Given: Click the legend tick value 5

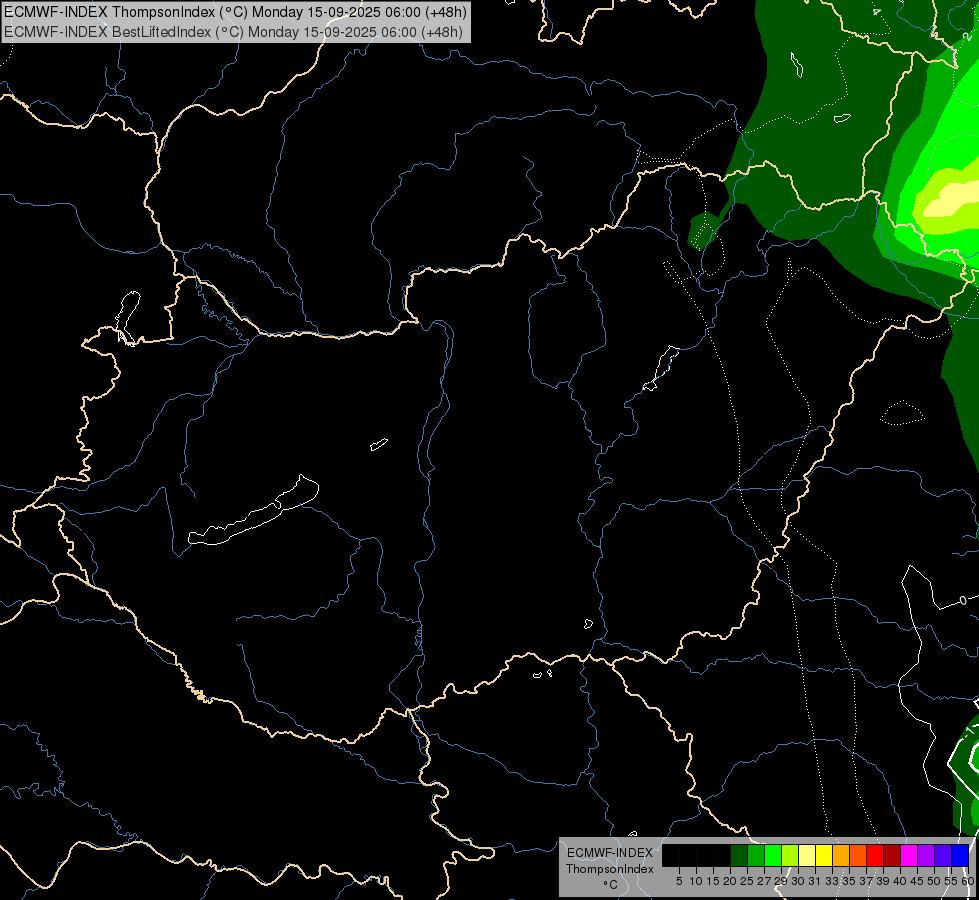Looking at the screenshot, I should click(x=679, y=881).
